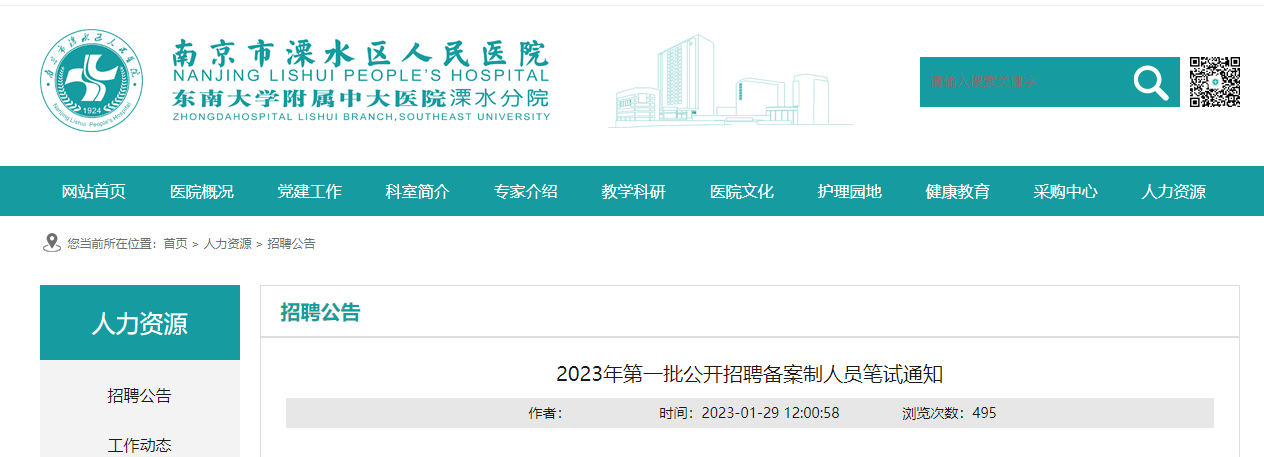Open the 教学科研 menu item
Screen dimensions: 1264x457
click(x=634, y=192)
